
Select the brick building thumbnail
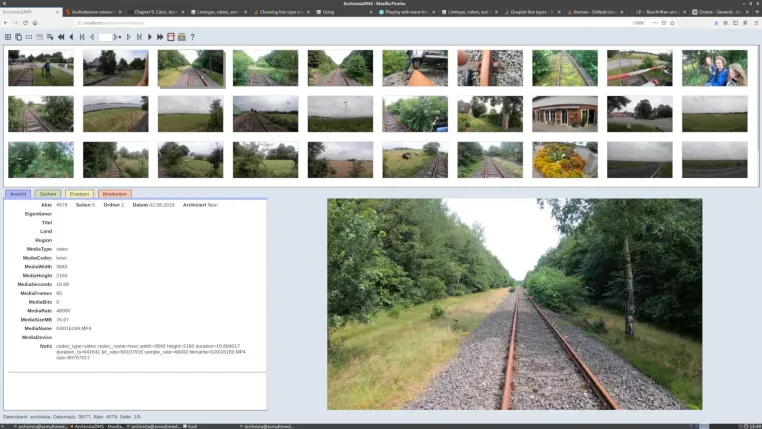pyautogui.click(x=565, y=114)
